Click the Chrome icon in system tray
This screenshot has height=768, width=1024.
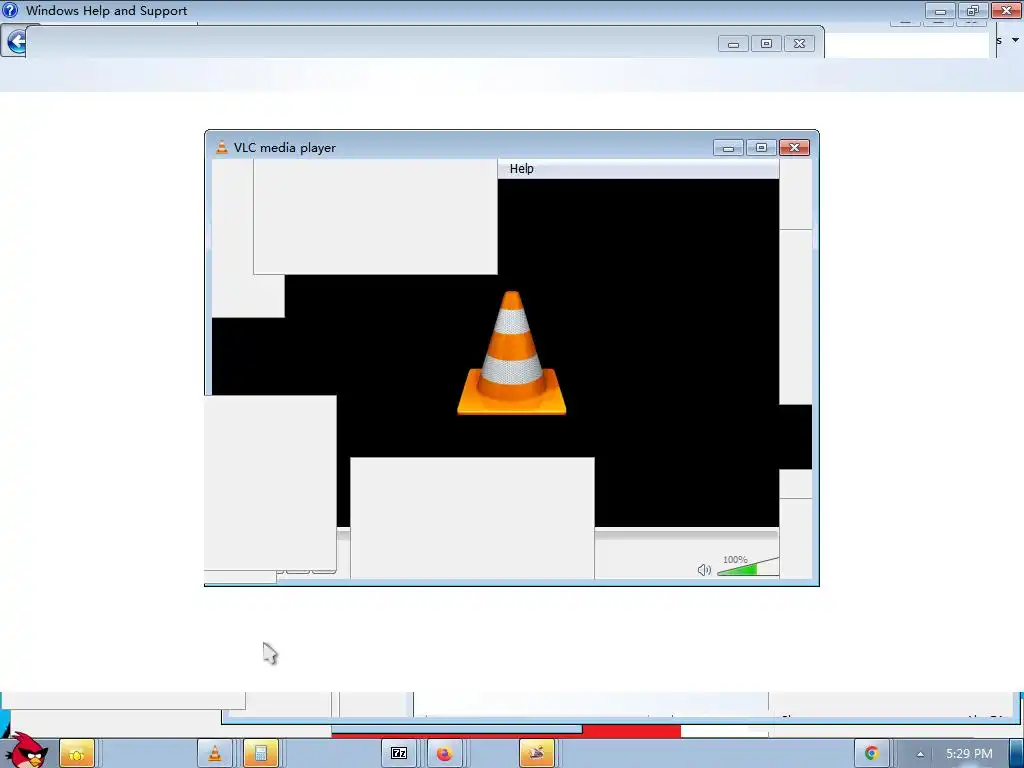point(871,754)
